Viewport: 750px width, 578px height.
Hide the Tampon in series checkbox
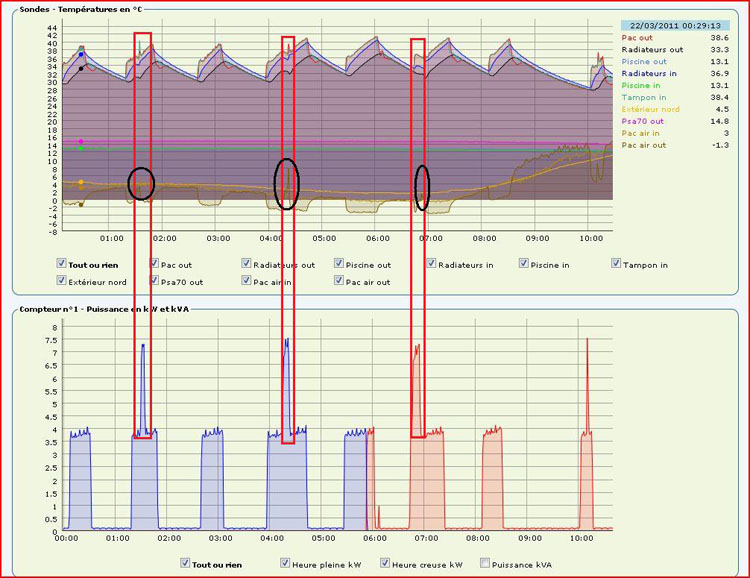pos(616,265)
